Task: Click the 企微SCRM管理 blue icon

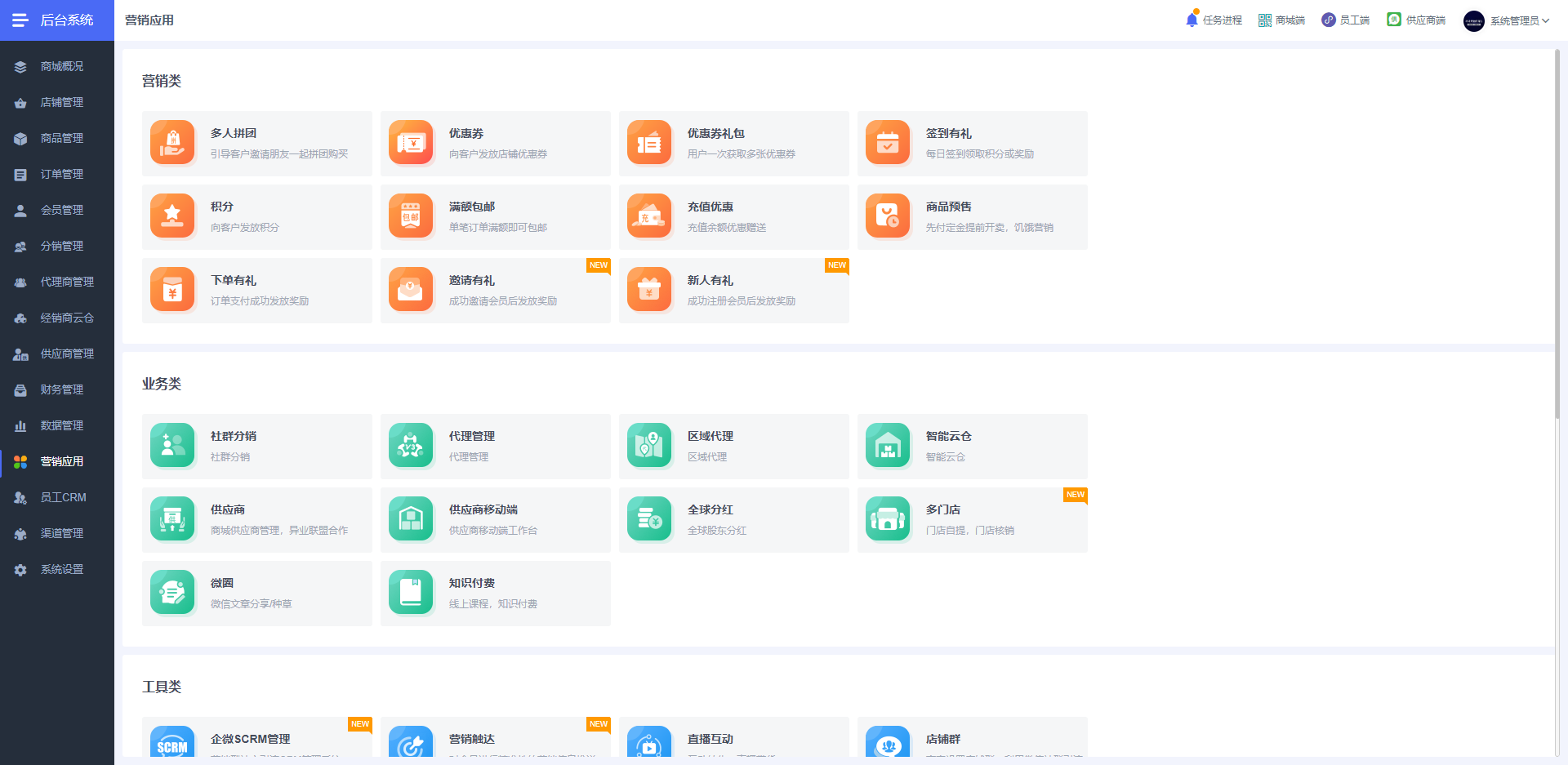Action: tap(172, 741)
